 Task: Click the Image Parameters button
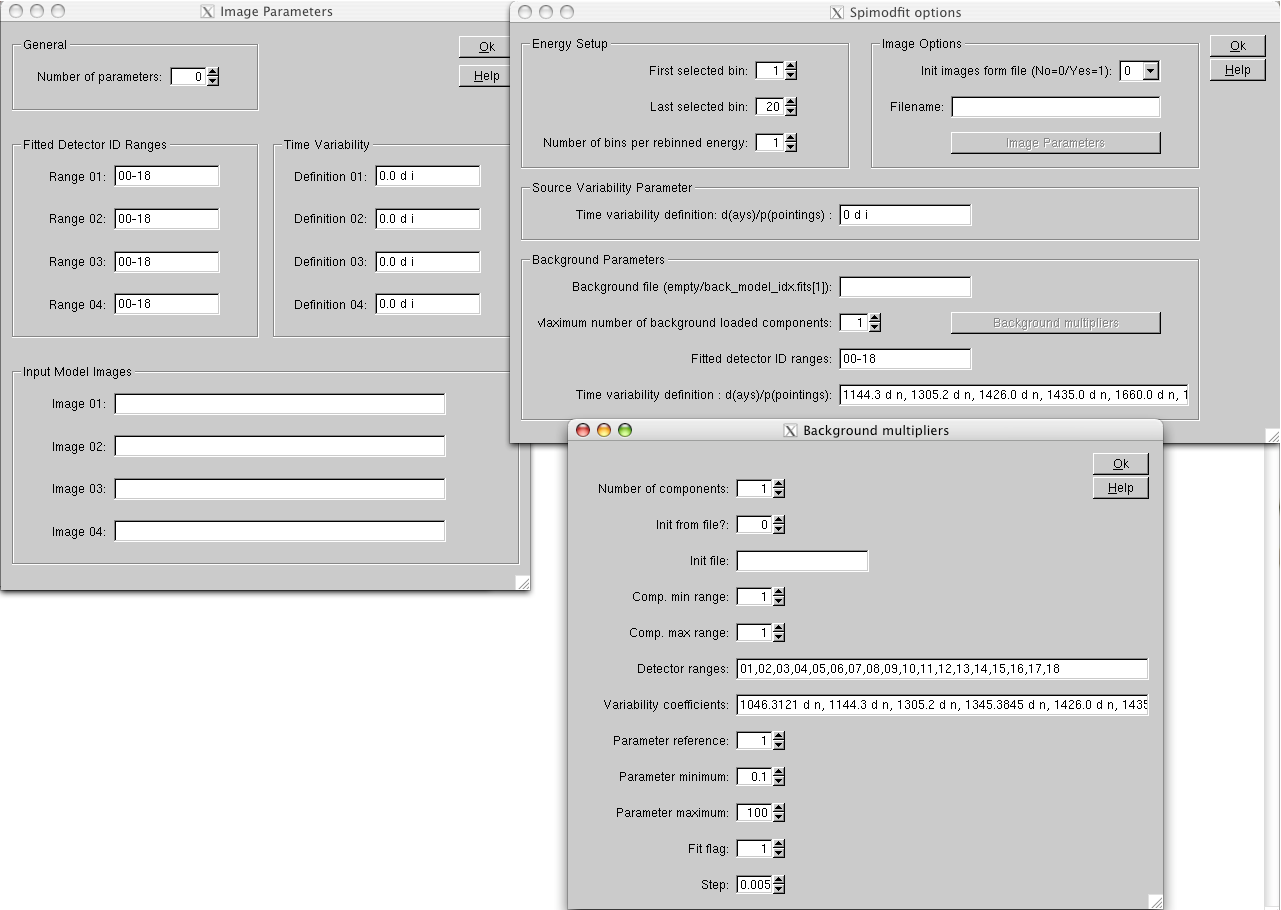point(1055,143)
